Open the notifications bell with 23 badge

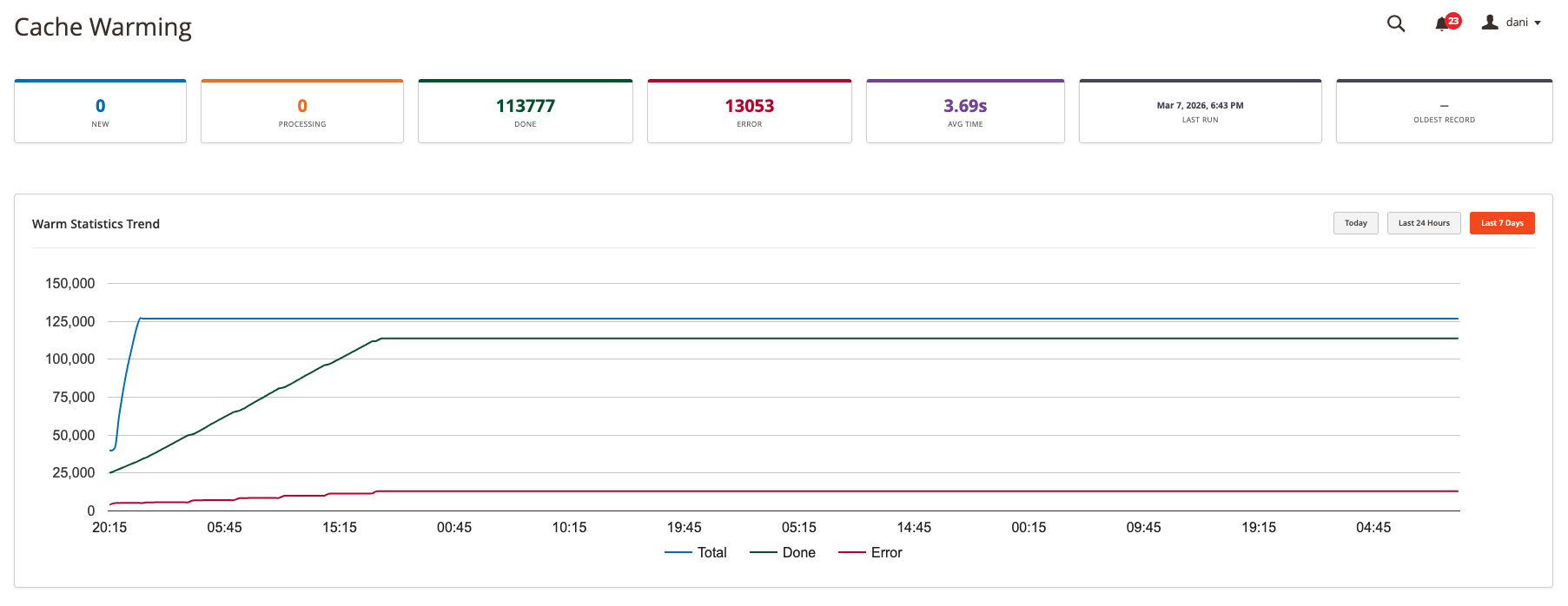1447,23
